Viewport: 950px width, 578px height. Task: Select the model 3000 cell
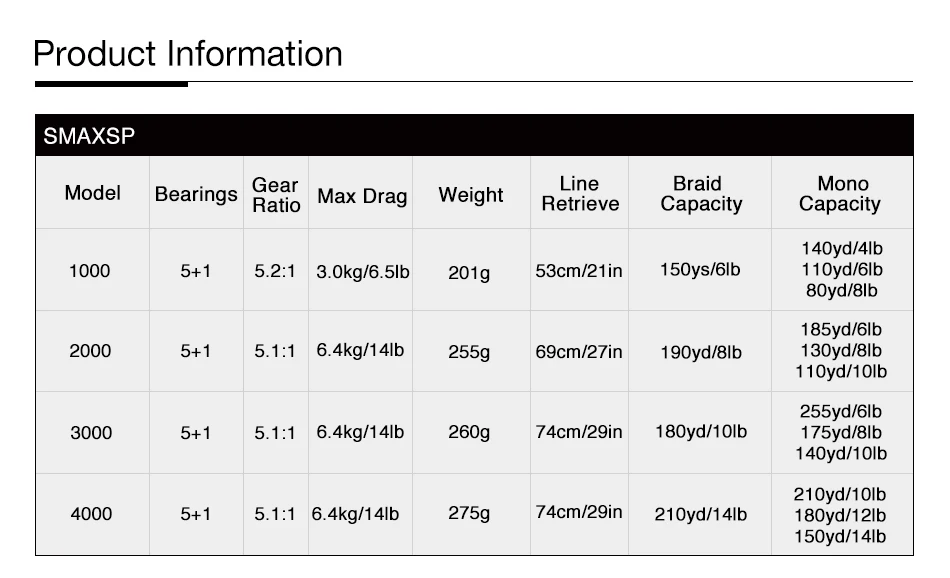[x=93, y=433]
